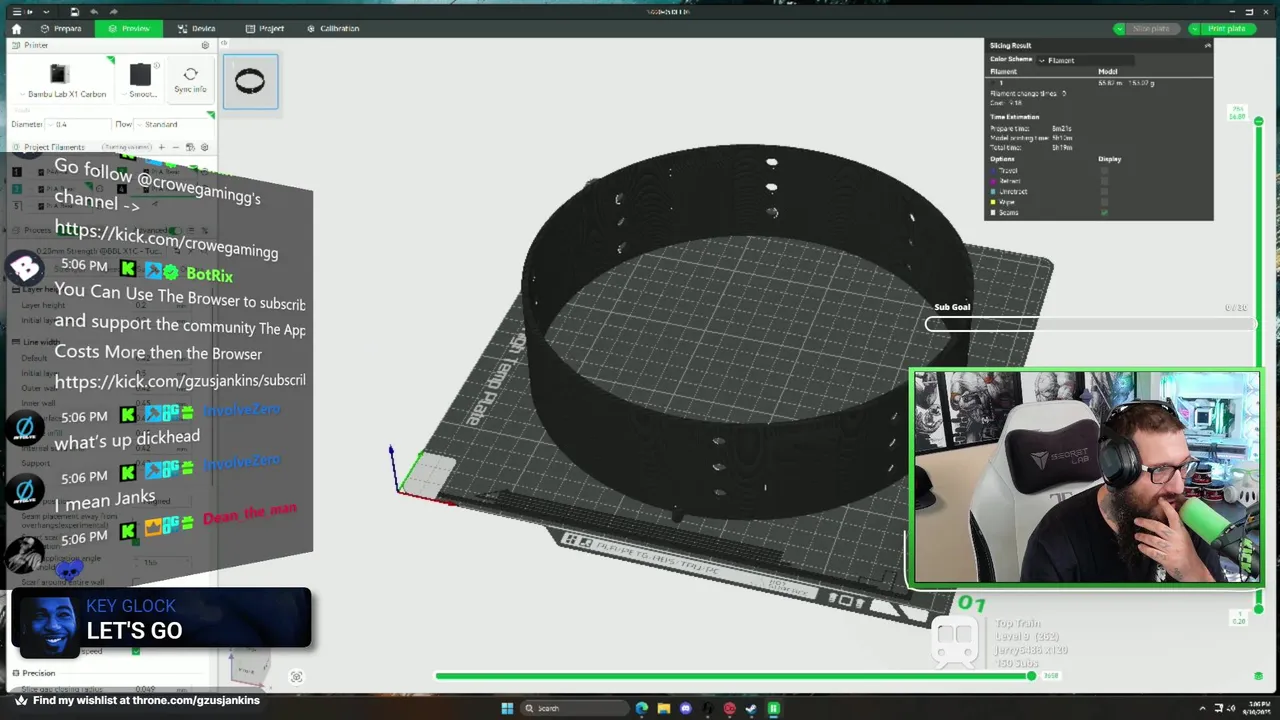Open the Bambu Lab X1 Carbon printer dropdown

(x=67, y=94)
